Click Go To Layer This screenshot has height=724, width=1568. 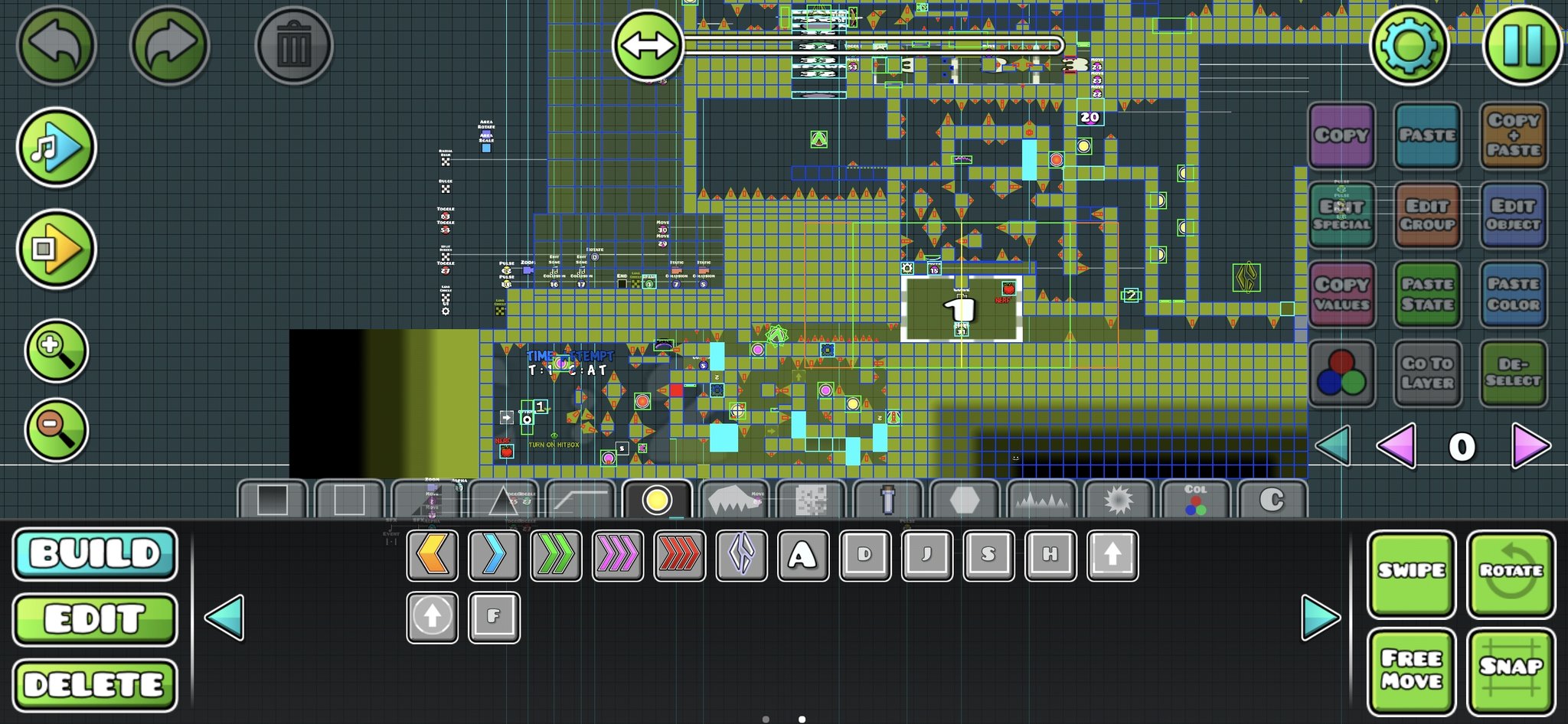(1427, 373)
